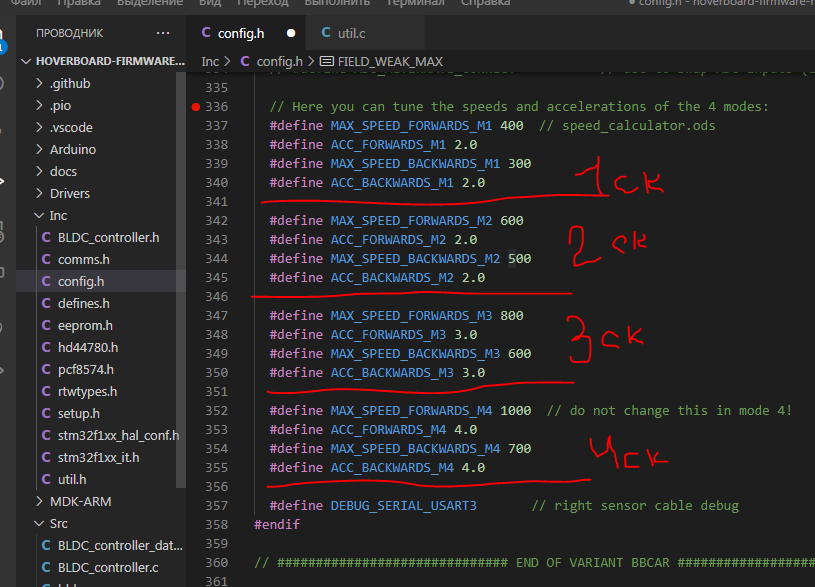815x587 pixels.
Task: Collapse the Inc folder
Action: point(58,215)
